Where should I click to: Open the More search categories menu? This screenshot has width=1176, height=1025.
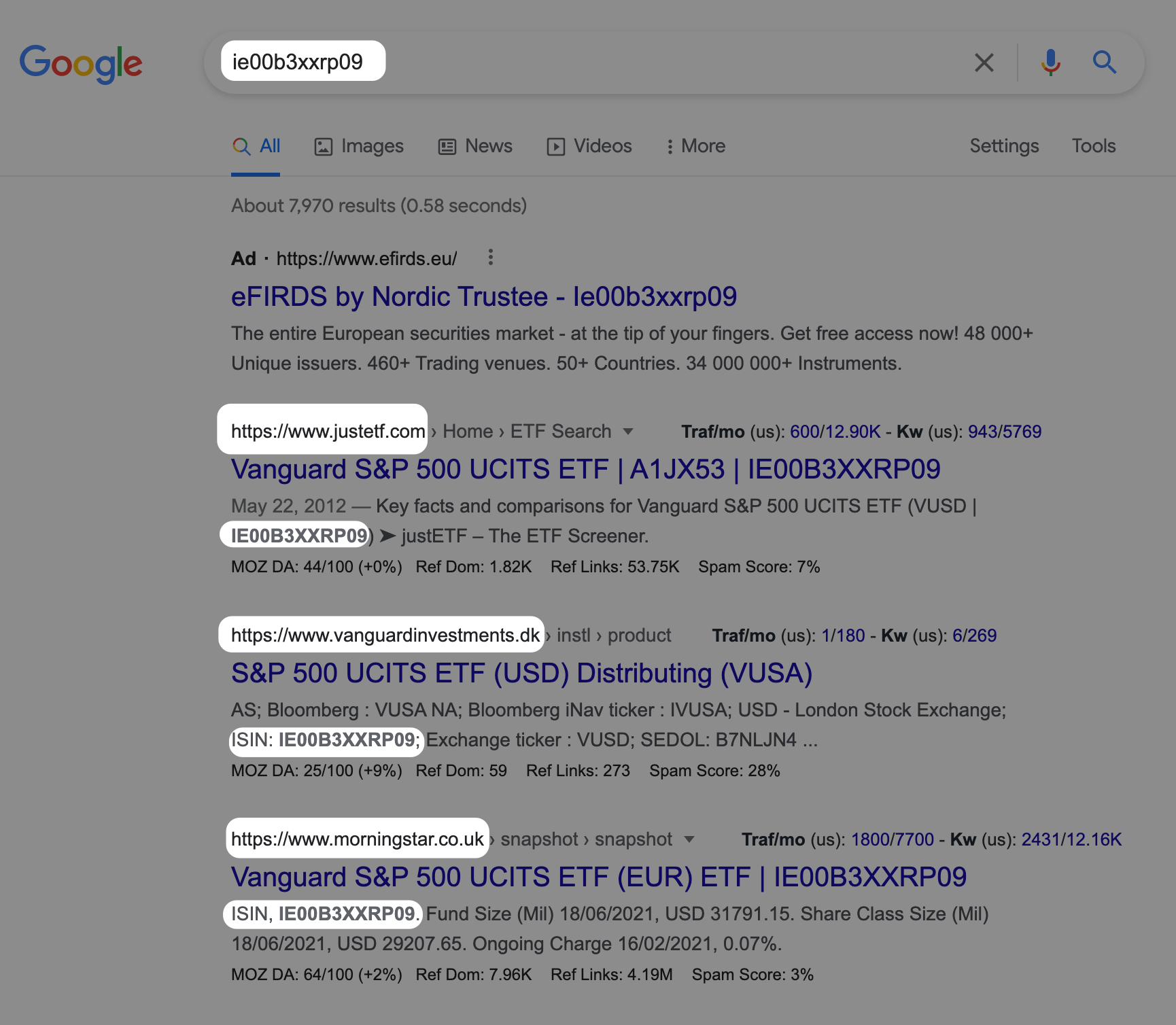pos(695,146)
